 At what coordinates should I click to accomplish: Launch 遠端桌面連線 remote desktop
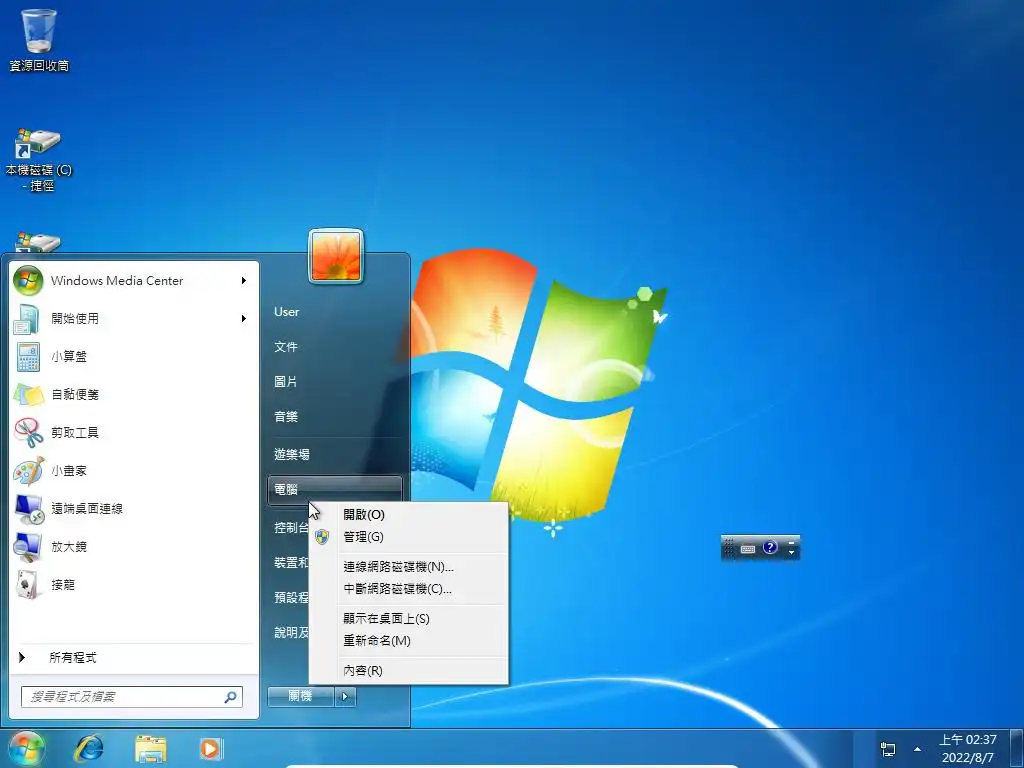click(134, 509)
